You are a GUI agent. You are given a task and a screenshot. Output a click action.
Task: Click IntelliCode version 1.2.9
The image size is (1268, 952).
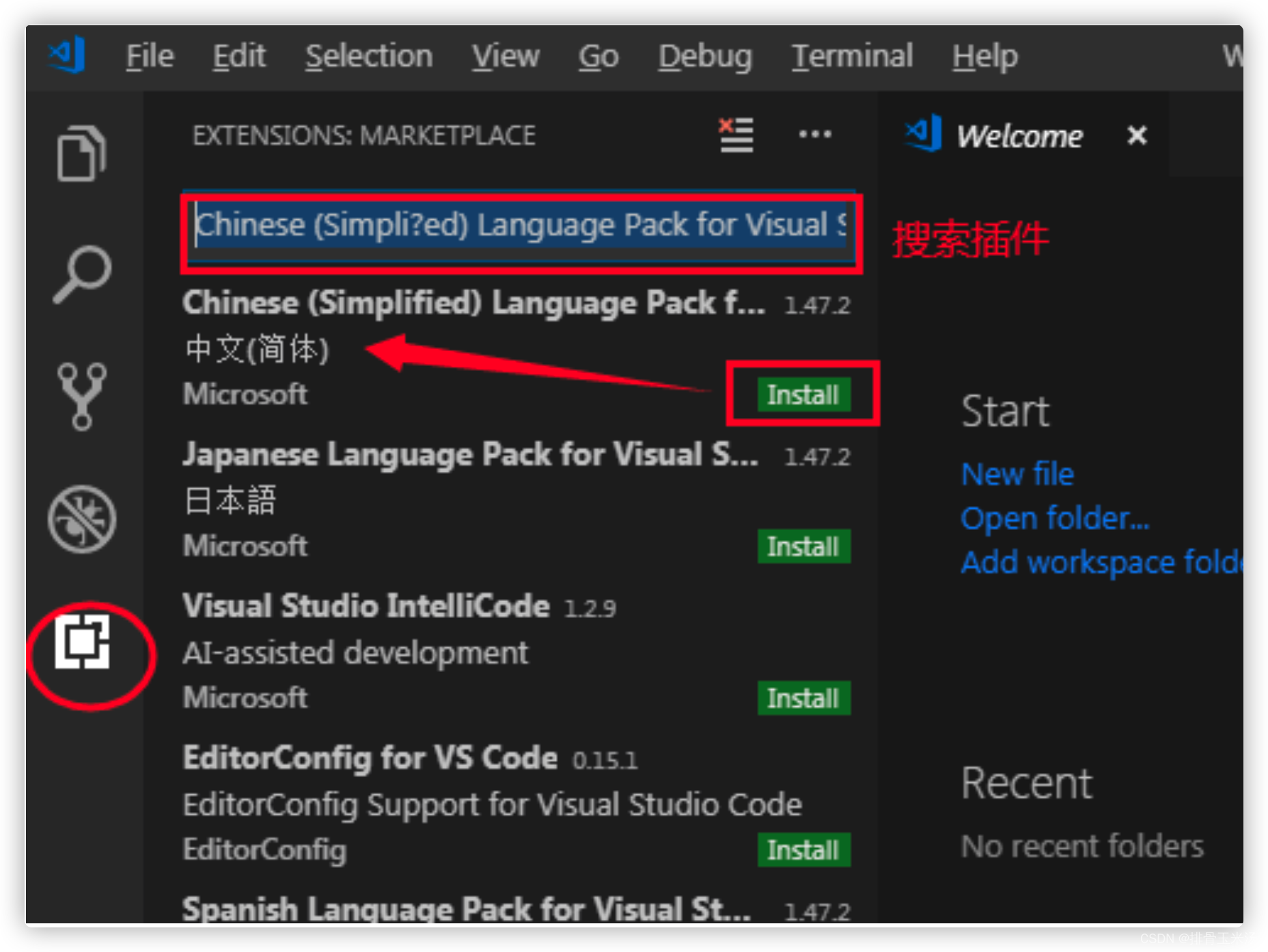coord(590,608)
